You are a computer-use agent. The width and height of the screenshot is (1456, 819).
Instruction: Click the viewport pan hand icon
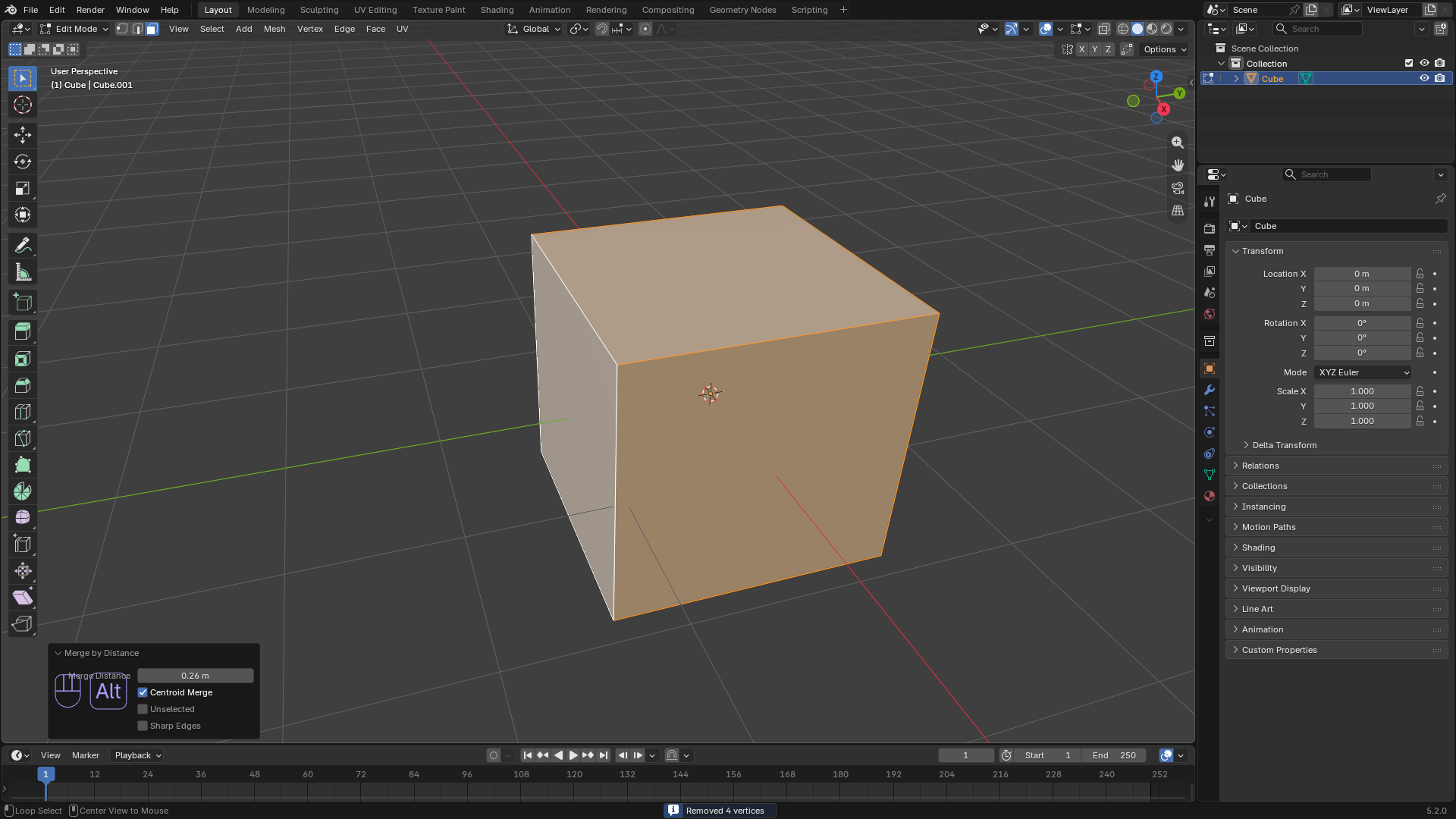1178,165
